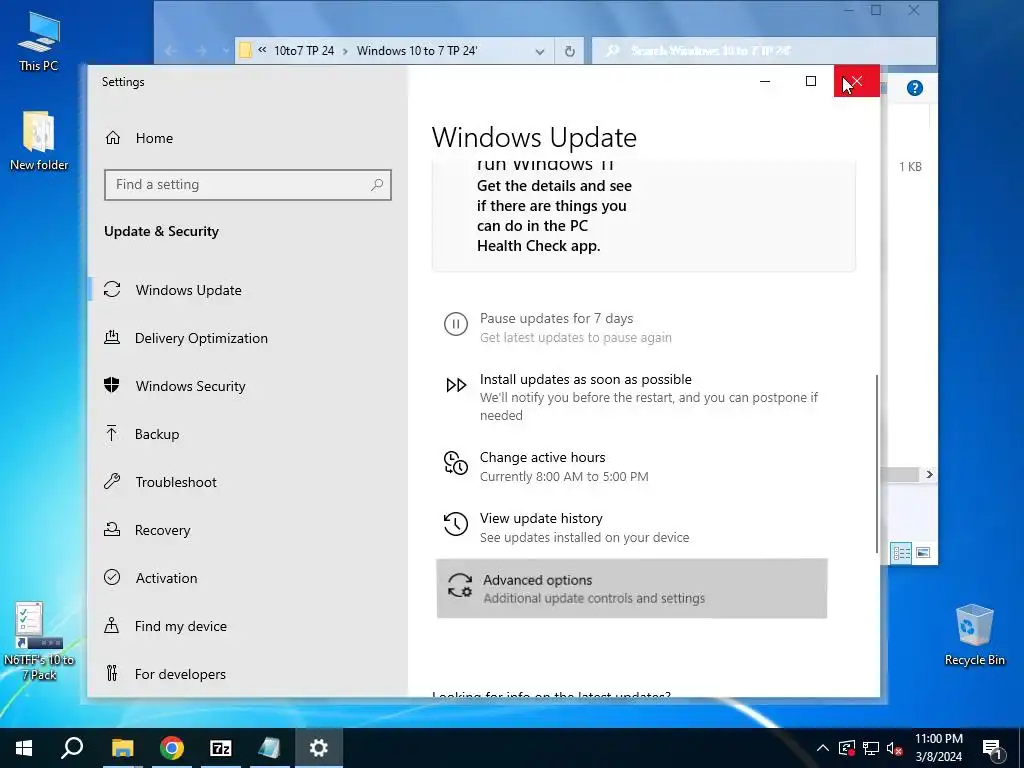Click the PC Health Check info card
The height and width of the screenshot is (768, 1024).
[643, 216]
